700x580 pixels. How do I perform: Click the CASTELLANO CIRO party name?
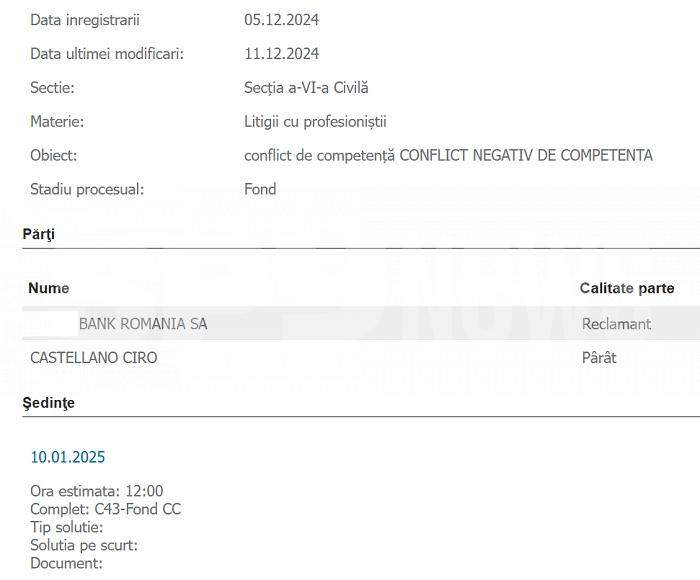click(x=94, y=358)
